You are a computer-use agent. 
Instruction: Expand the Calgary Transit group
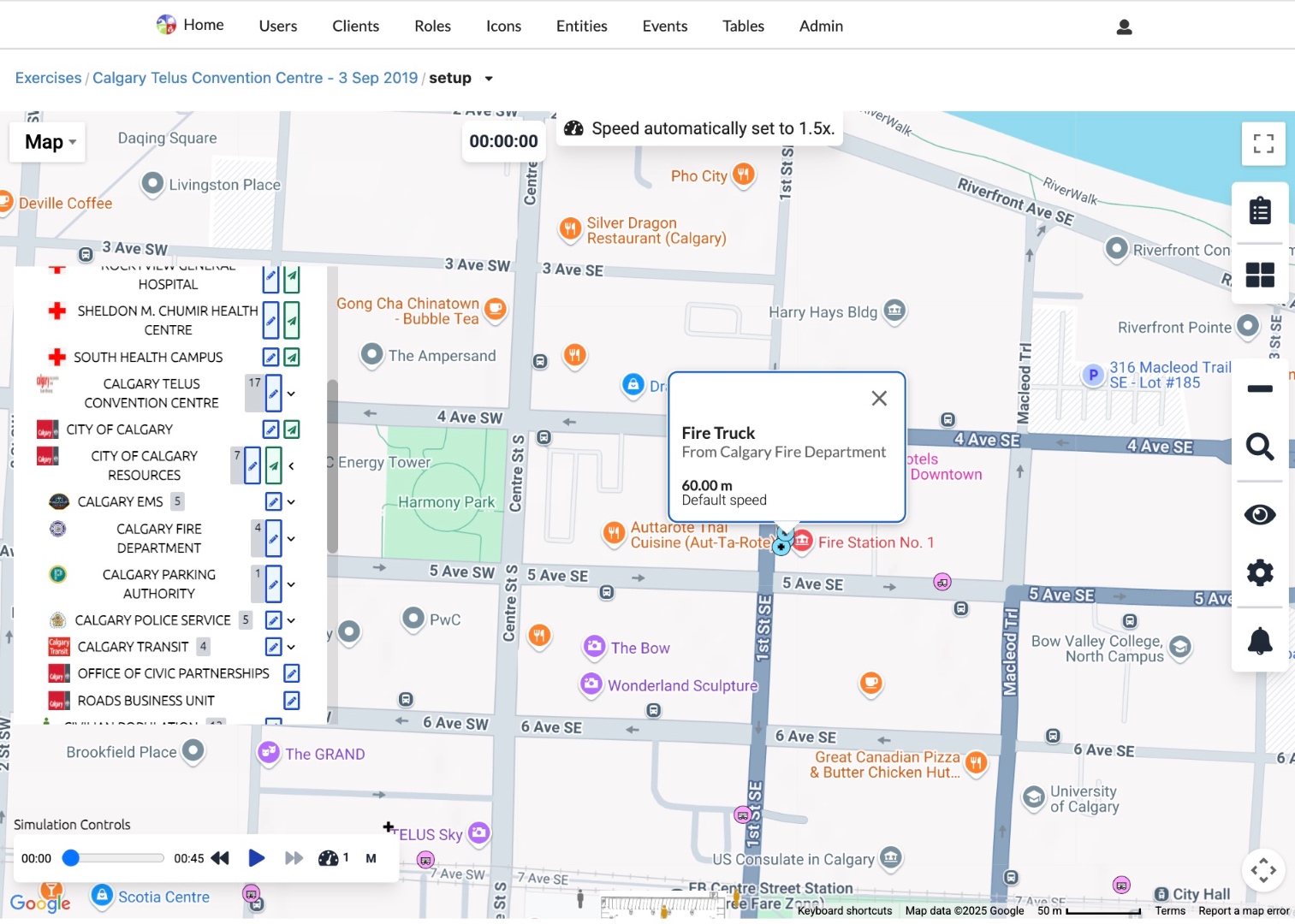[291, 647]
